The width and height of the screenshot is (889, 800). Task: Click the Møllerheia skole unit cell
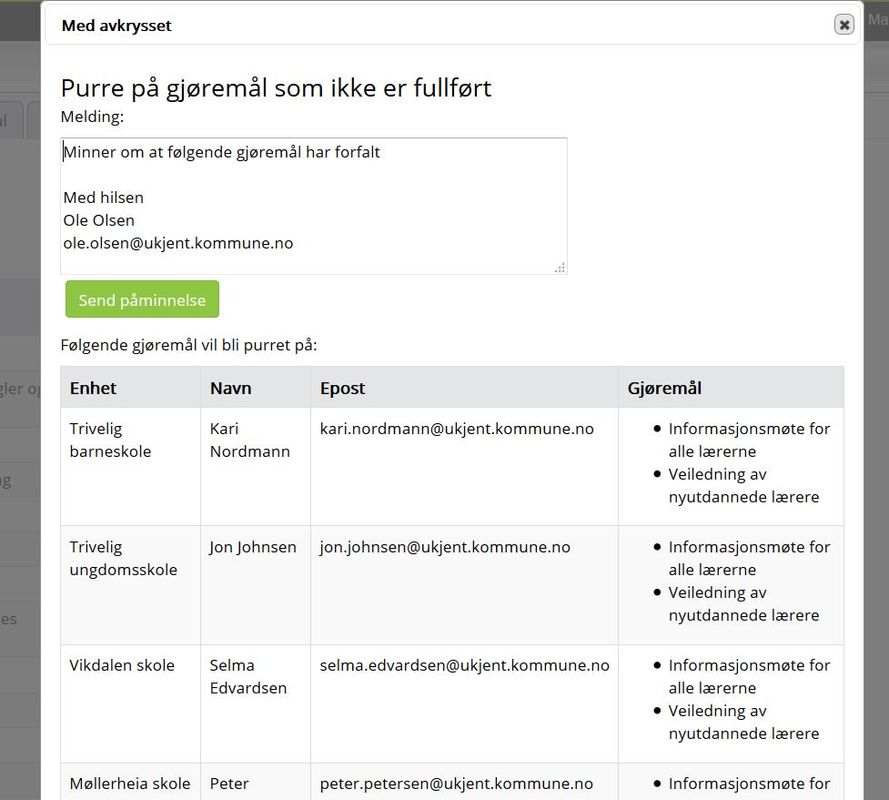coord(130,782)
